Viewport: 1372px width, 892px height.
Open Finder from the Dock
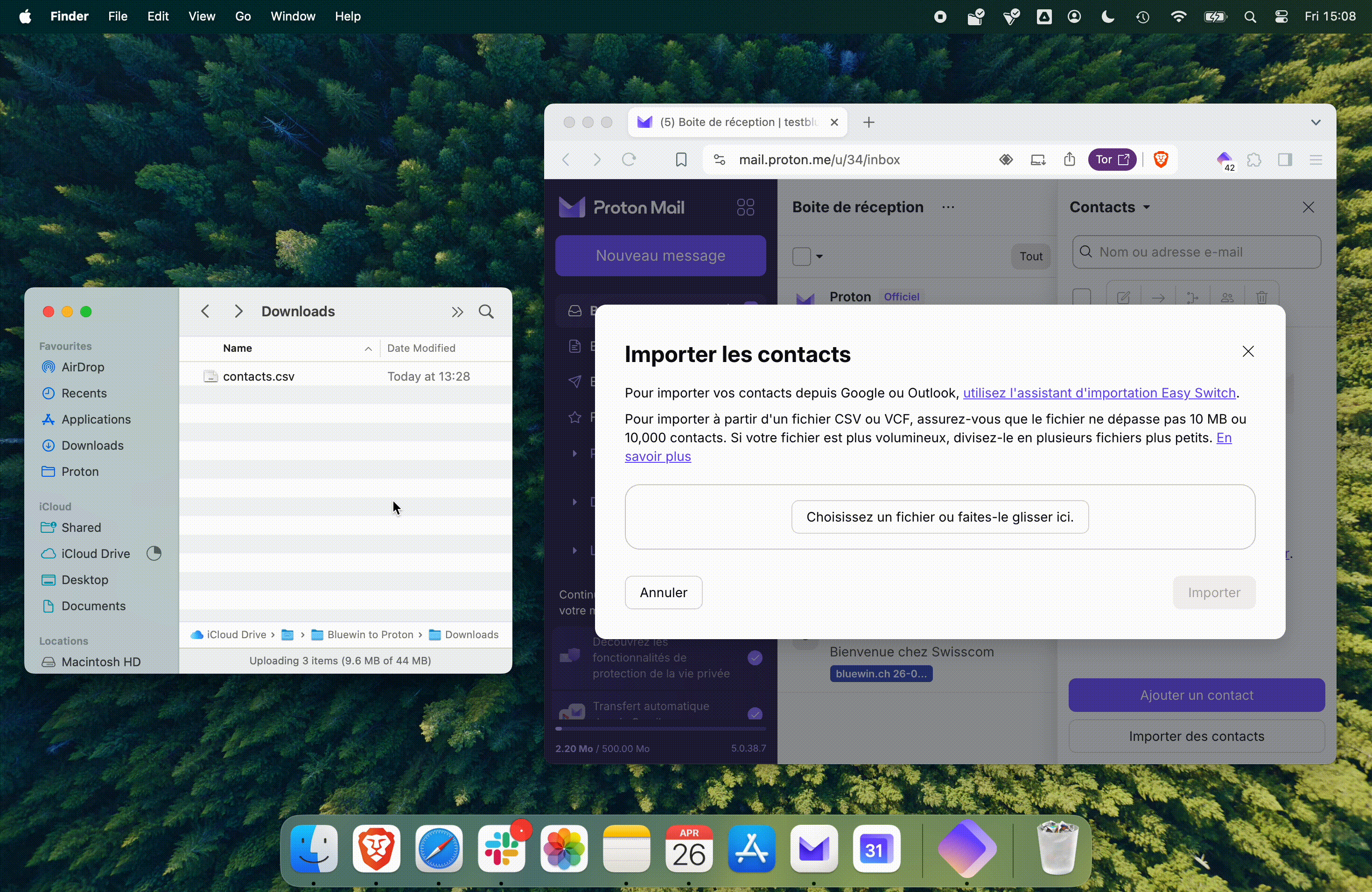314,848
